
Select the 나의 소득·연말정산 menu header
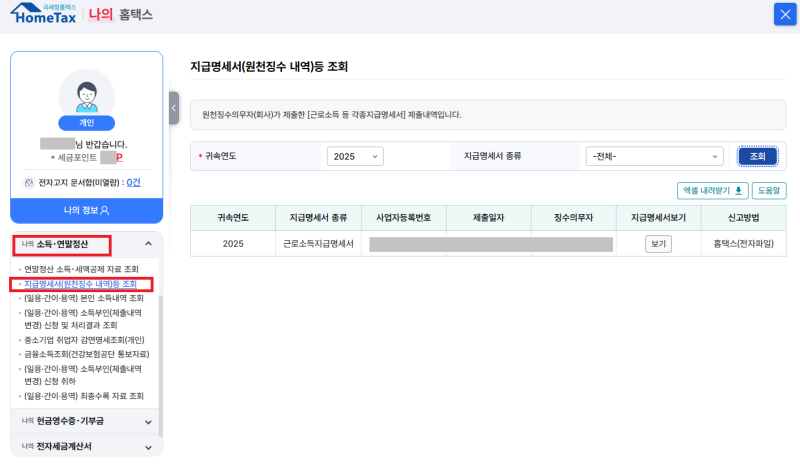(x=62, y=245)
